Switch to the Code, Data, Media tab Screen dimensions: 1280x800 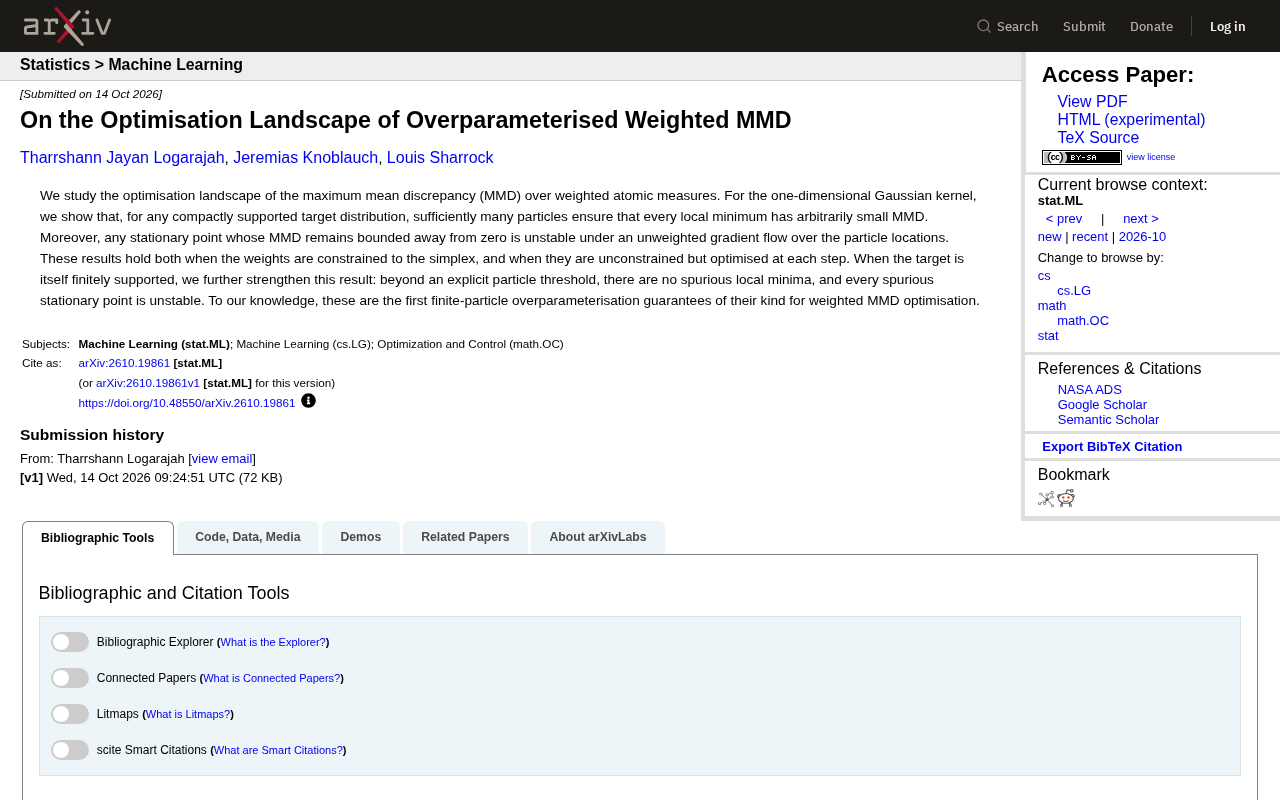(248, 537)
